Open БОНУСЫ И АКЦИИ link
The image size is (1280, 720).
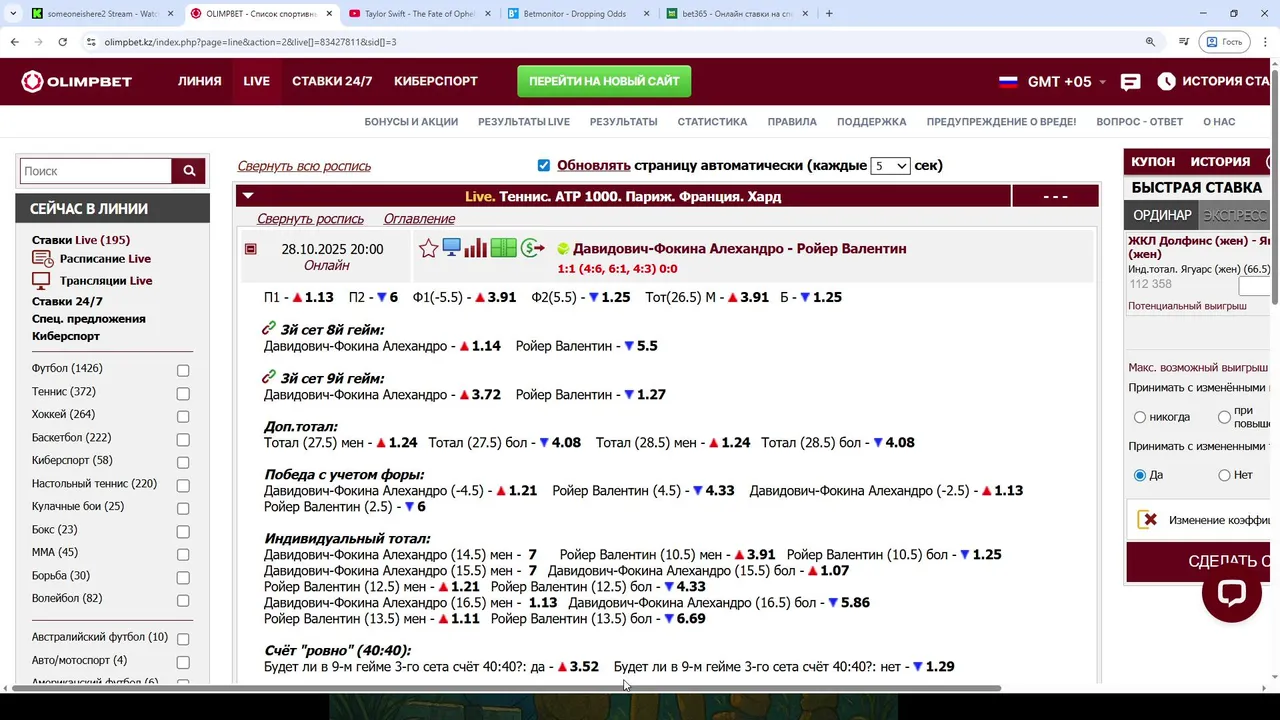coord(411,122)
